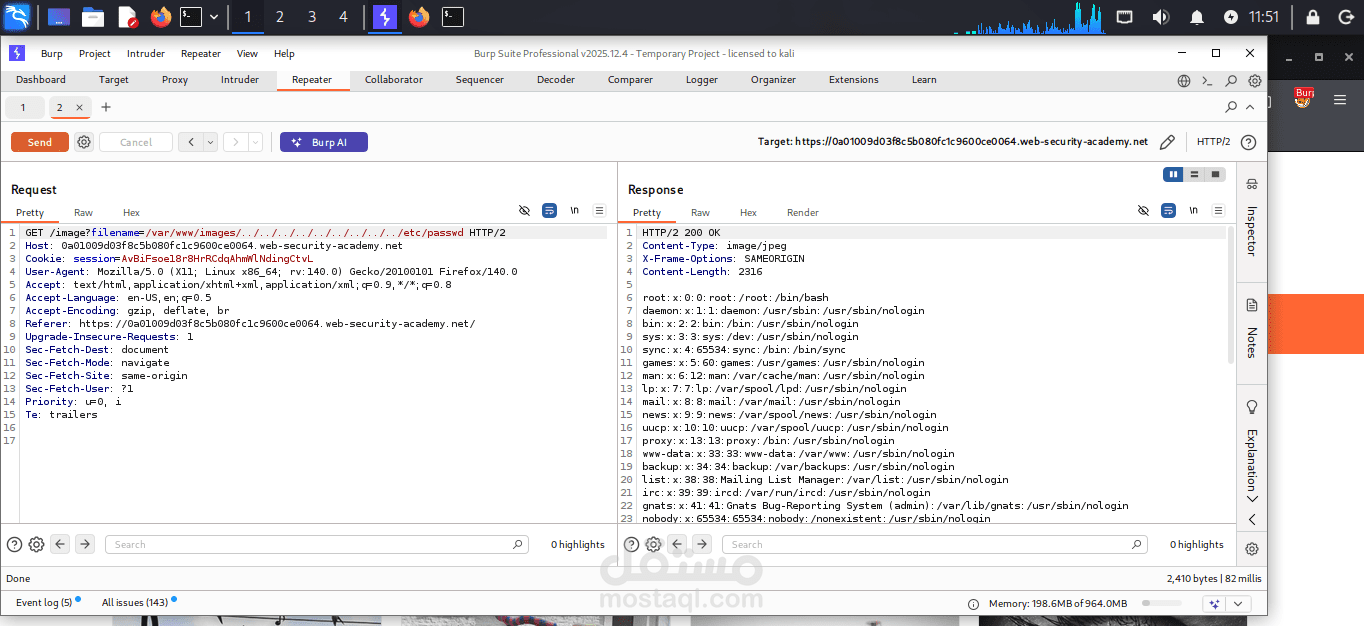Viewport: 1364px width, 626px height.
Task: Toggle line wrap in the request editor
Action: point(549,210)
